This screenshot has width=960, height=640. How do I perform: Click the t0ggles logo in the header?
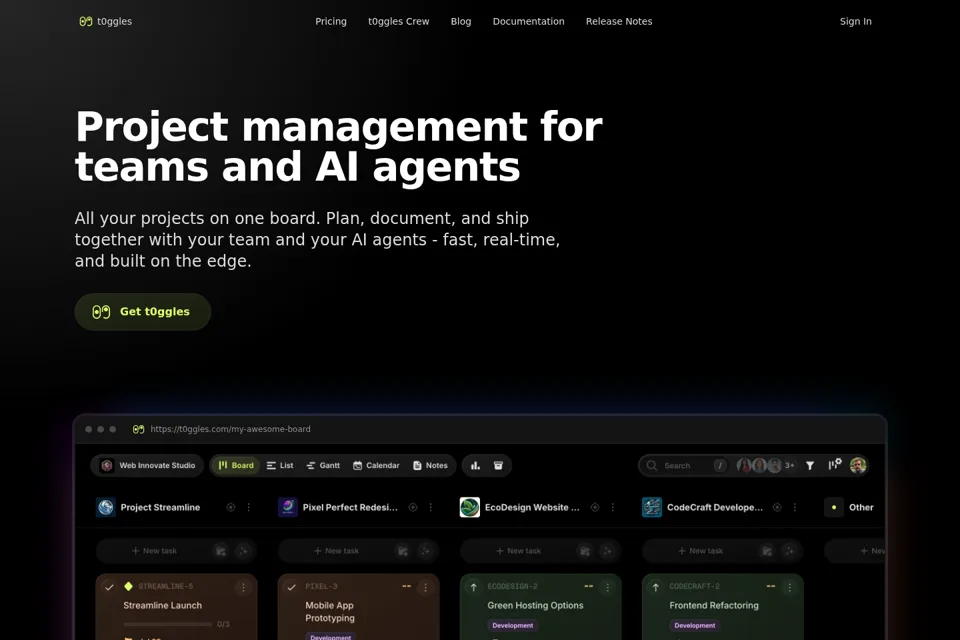coord(105,21)
